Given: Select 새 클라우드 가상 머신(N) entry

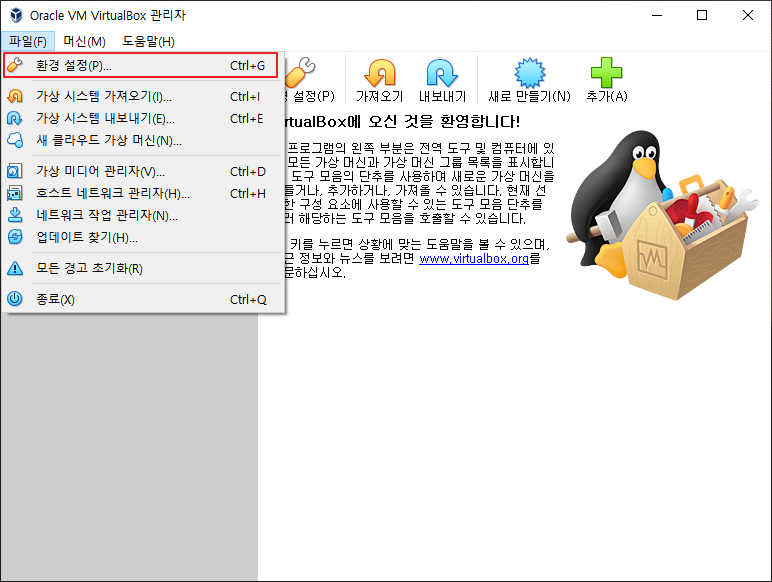Looking at the screenshot, I should coord(143,140).
